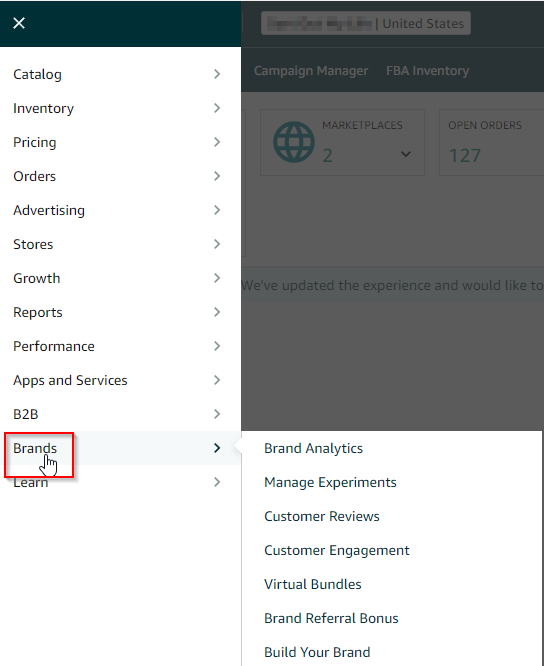Image resolution: width=544 pixels, height=666 pixels.
Task: Open the Marketplaces dropdown arrow
Action: point(406,154)
